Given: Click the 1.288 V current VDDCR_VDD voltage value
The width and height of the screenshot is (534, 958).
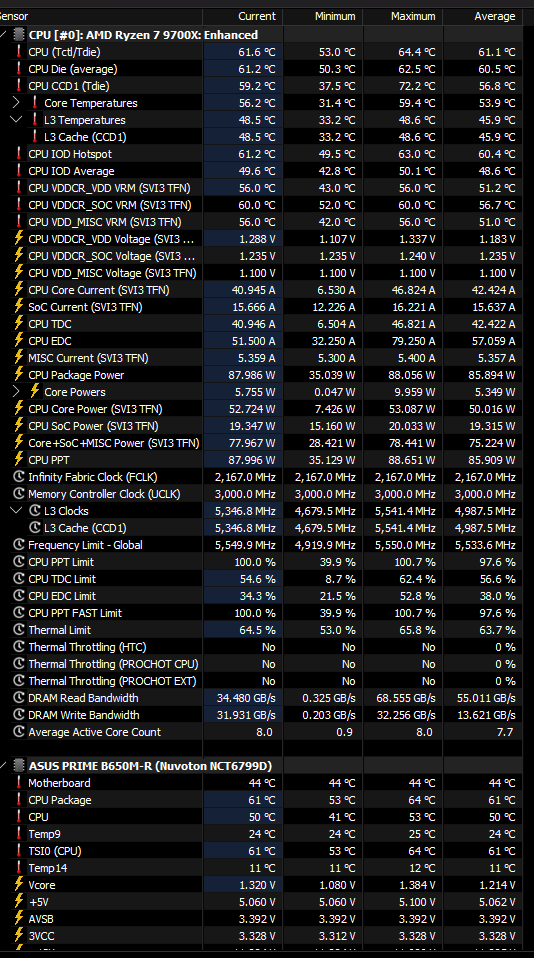Looking at the screenshot, I should click(257, 240).
